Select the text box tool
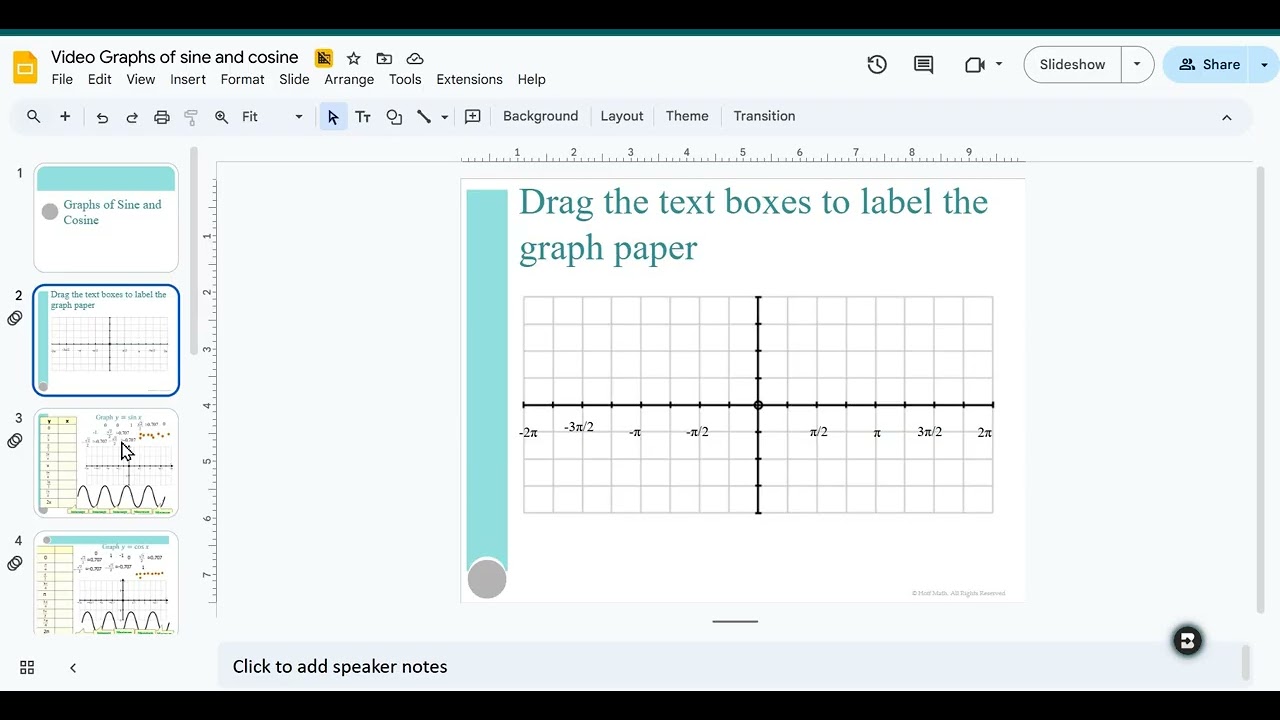Viewport: 1280px width, 720px height. point(363,117)
